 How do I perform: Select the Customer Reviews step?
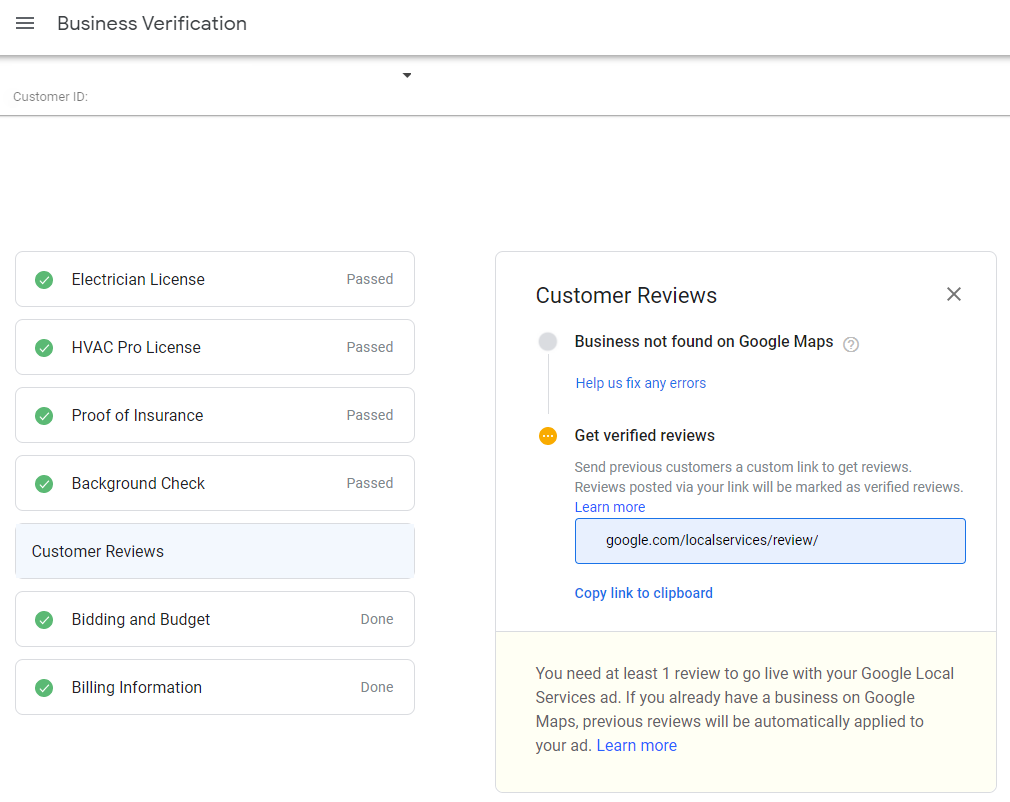(x=214, y=552)
